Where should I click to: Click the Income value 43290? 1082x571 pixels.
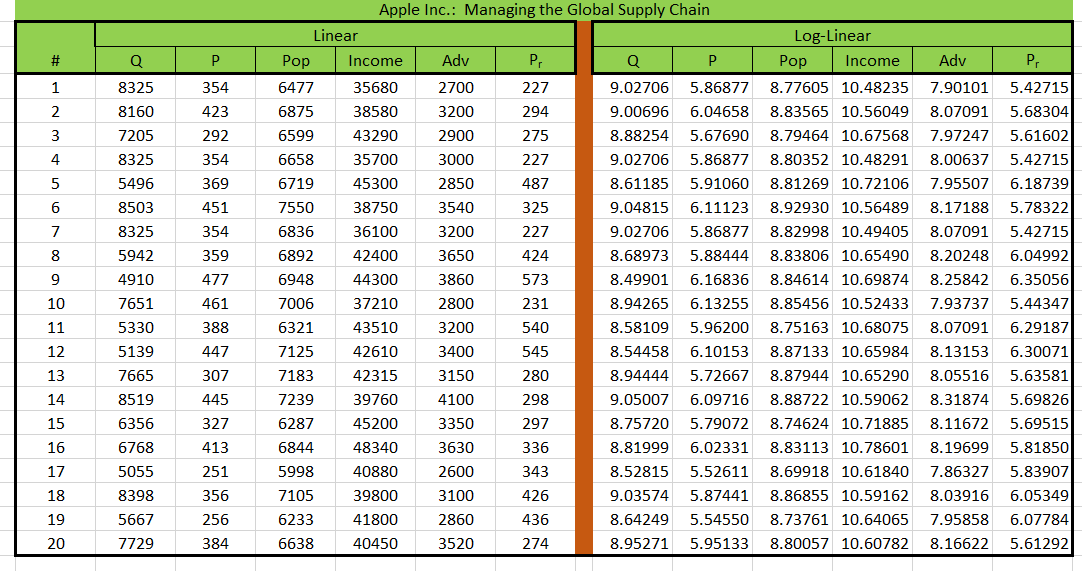(x=375, y=136)
